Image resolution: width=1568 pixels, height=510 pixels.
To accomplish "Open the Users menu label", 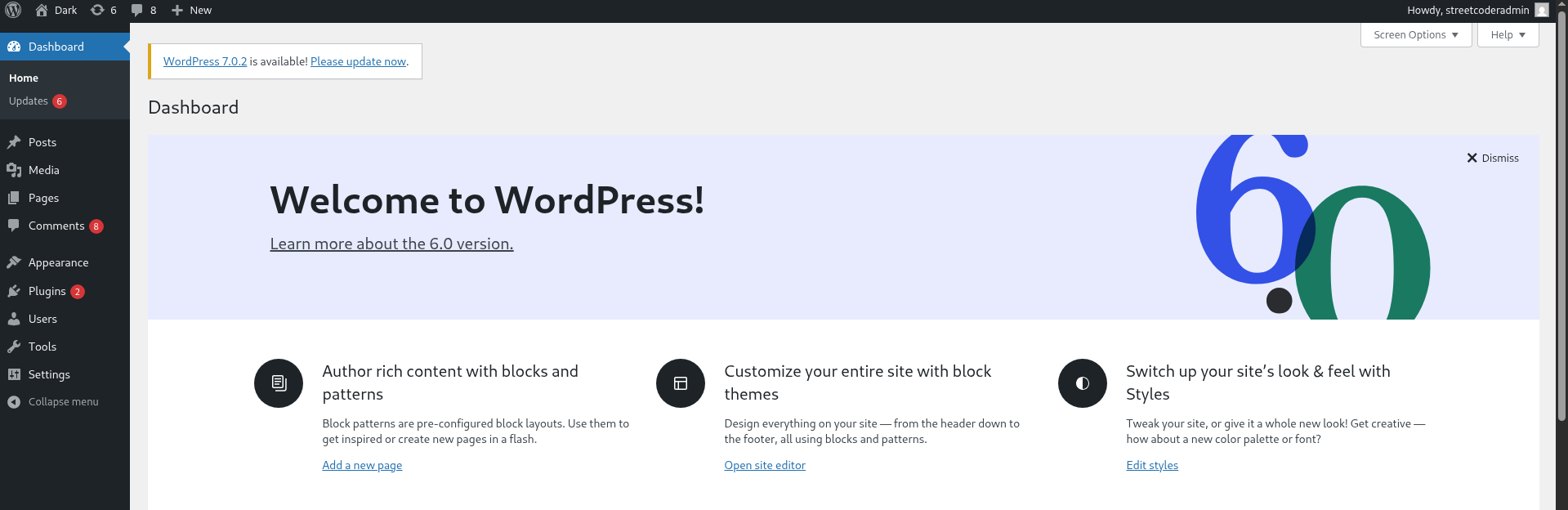I will tap(42, 319).
